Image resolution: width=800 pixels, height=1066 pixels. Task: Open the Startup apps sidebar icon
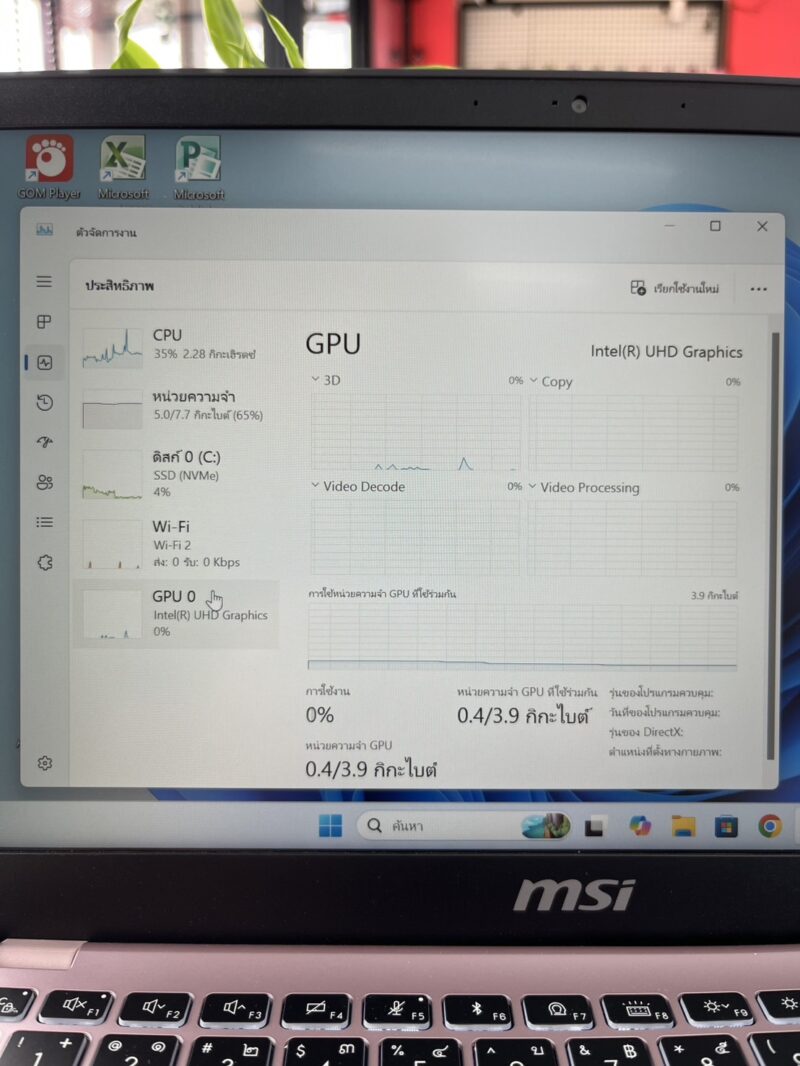(x=44, y=442)
